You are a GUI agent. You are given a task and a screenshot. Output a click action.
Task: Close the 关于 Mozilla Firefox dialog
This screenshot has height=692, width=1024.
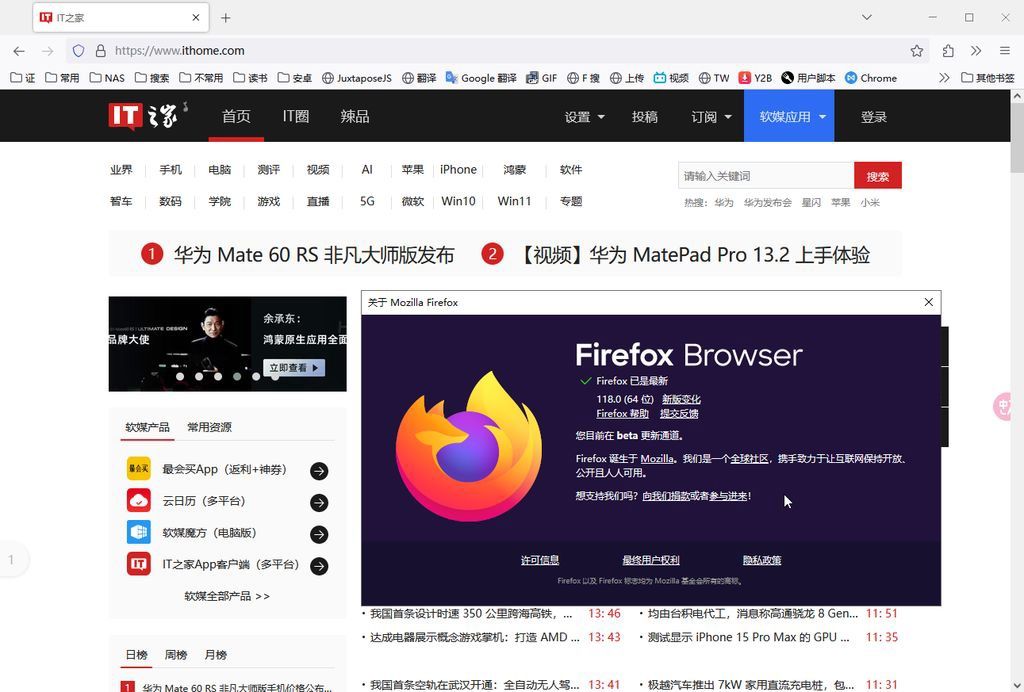coord(929,302)
